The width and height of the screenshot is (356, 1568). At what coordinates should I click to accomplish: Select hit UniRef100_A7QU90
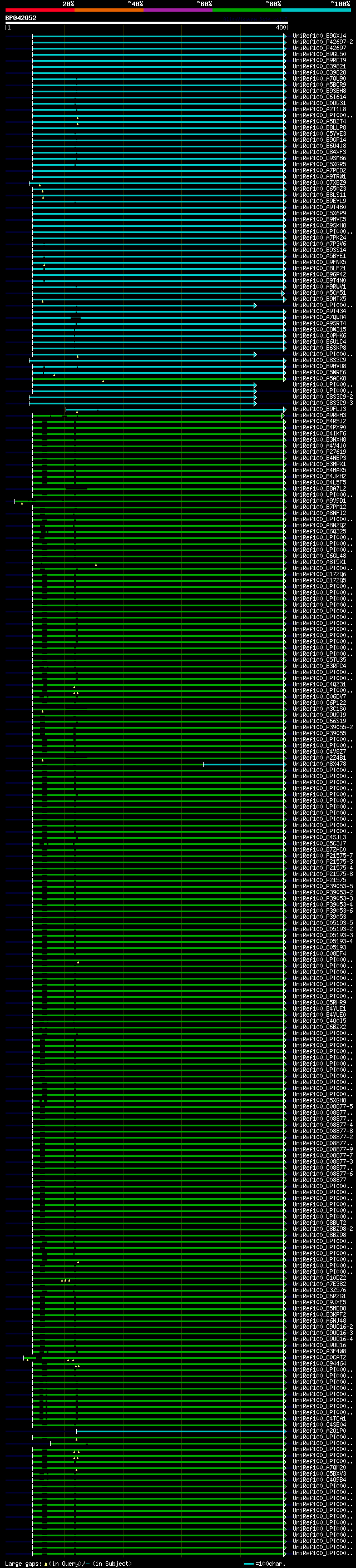coord(319,78)
